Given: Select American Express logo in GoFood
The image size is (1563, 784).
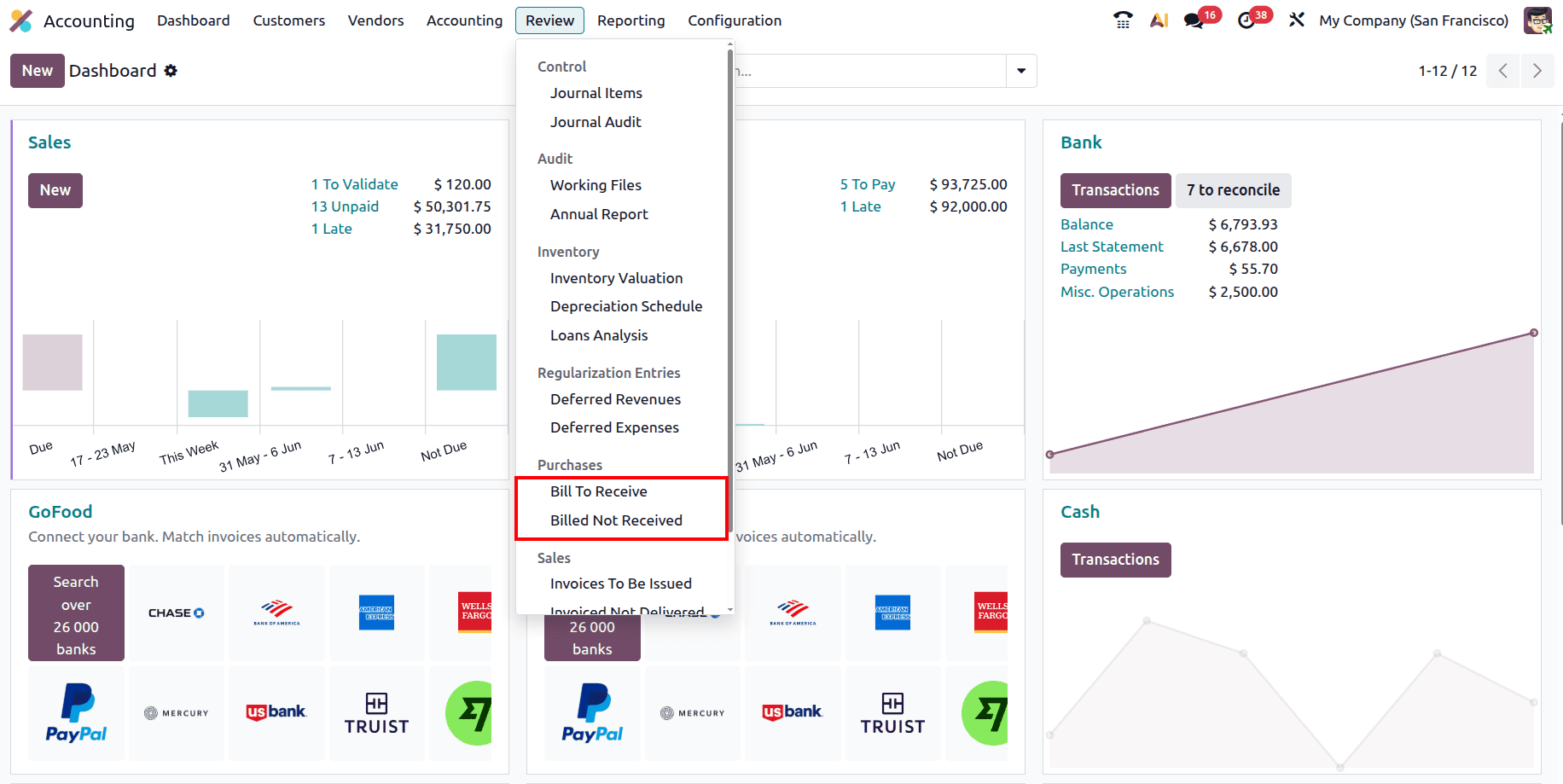Looking at the screenshot, I should (x=376, y=613).
